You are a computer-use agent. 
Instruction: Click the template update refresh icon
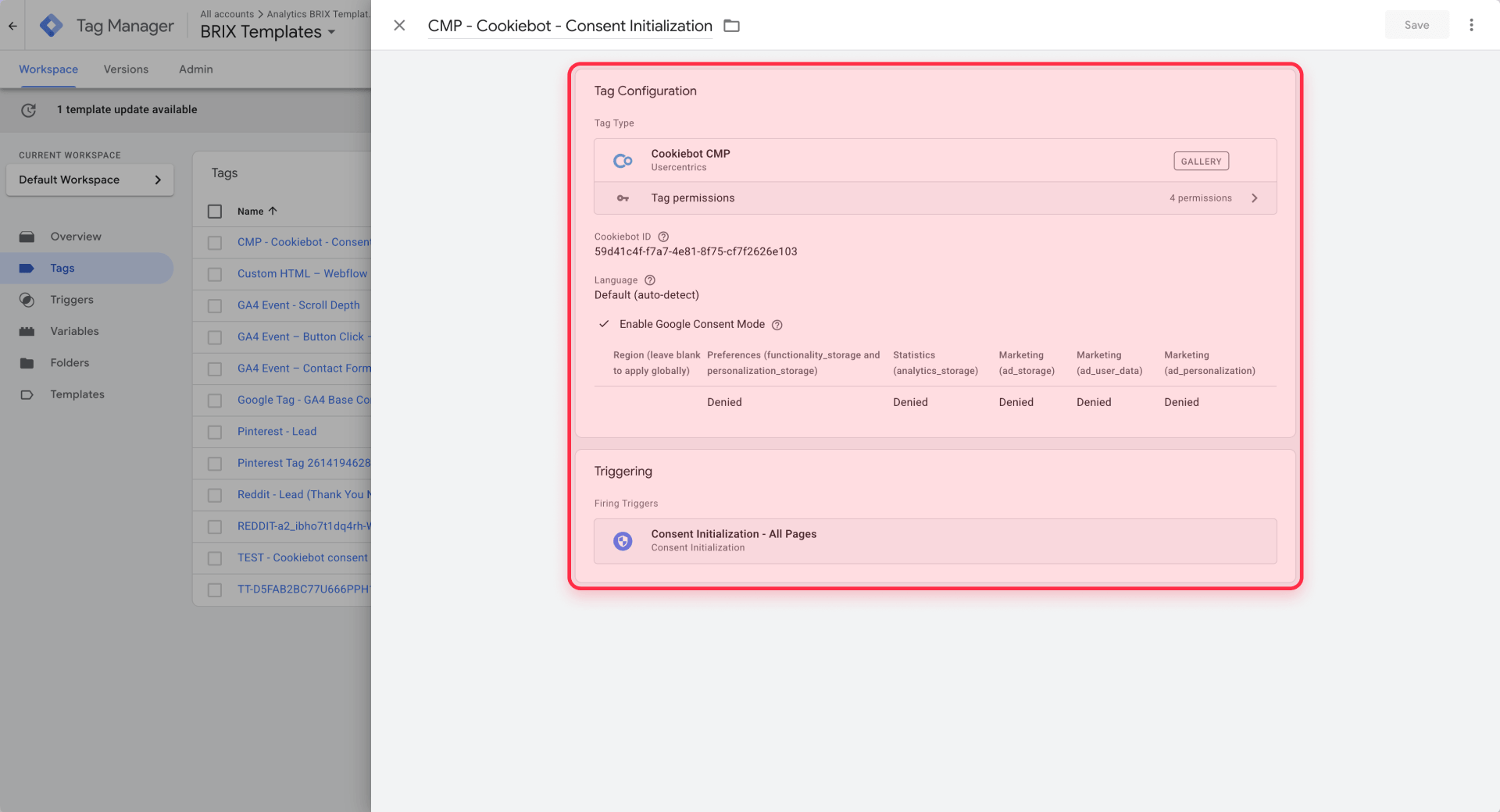[29, 110]
